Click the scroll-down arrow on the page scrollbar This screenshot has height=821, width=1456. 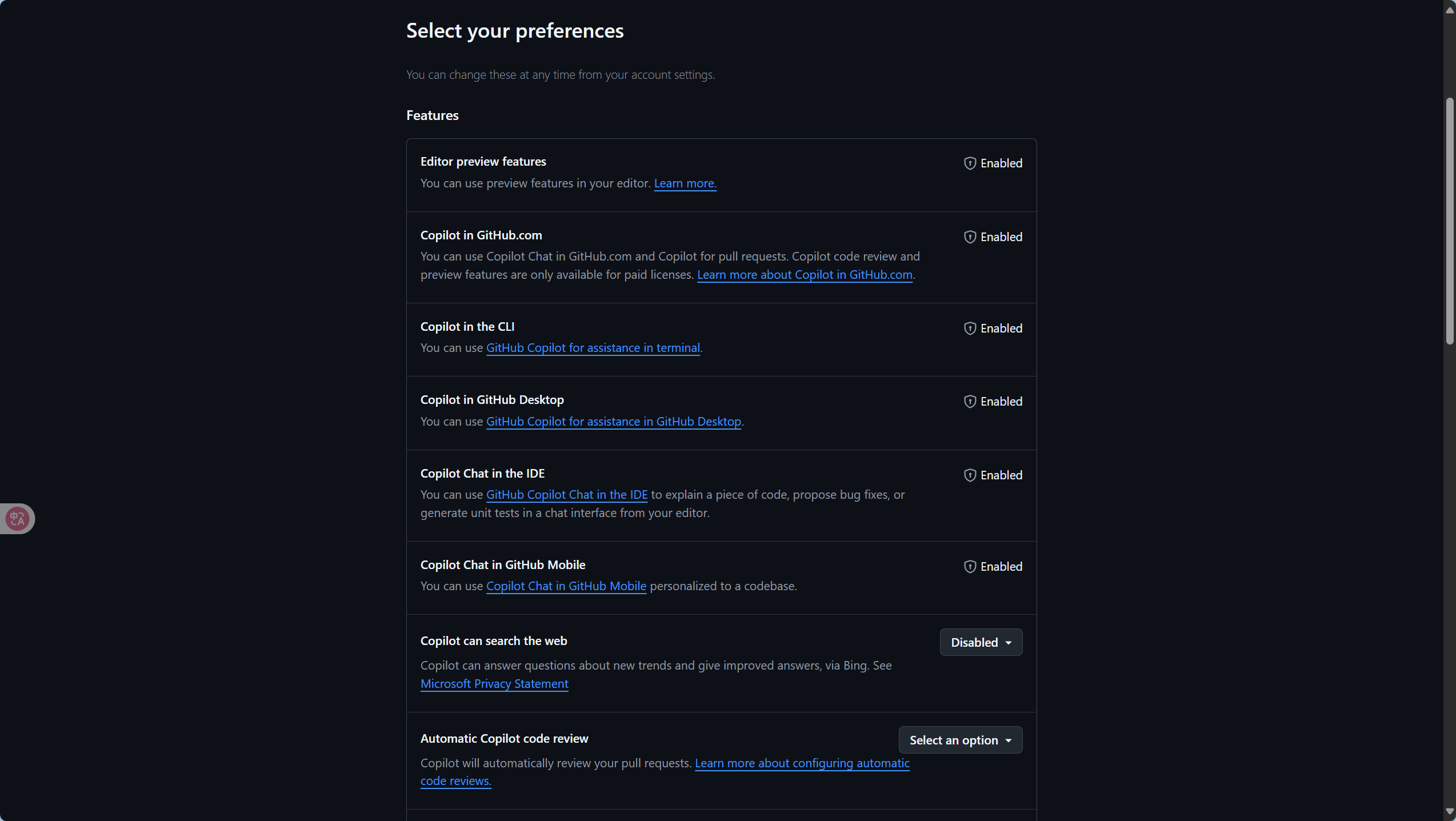point(1449,811)
